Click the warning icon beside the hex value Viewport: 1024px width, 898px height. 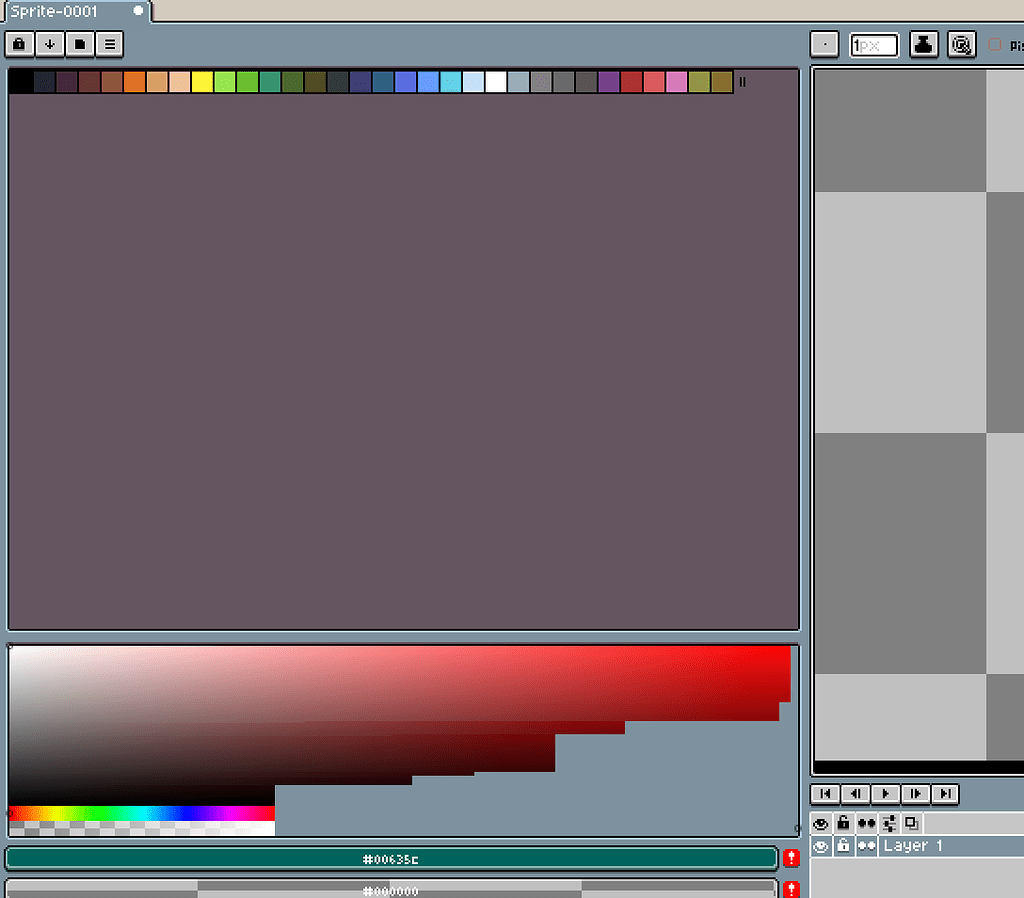tap(790, 858)
